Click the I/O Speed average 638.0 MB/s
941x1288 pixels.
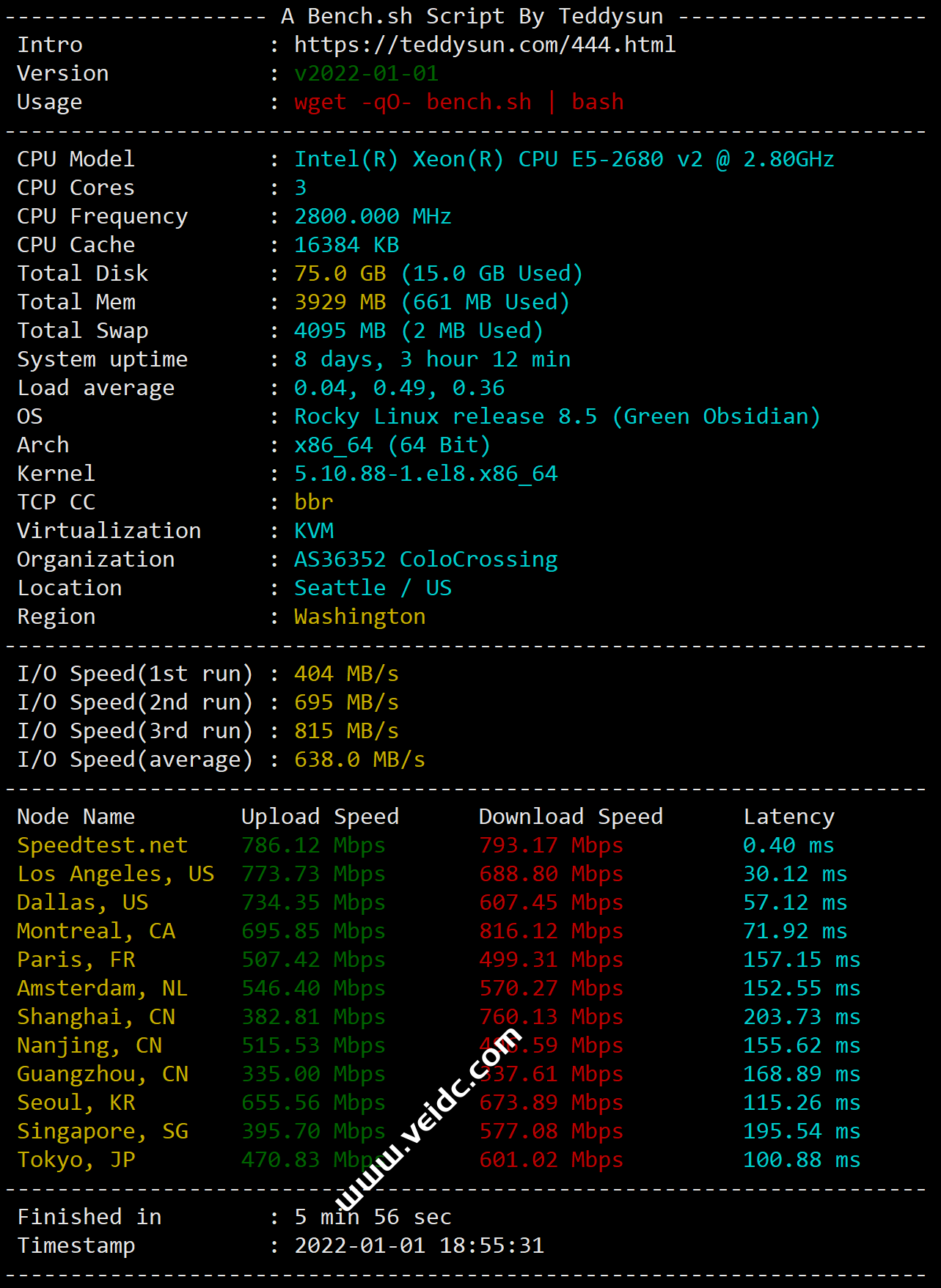coord(359,759)
